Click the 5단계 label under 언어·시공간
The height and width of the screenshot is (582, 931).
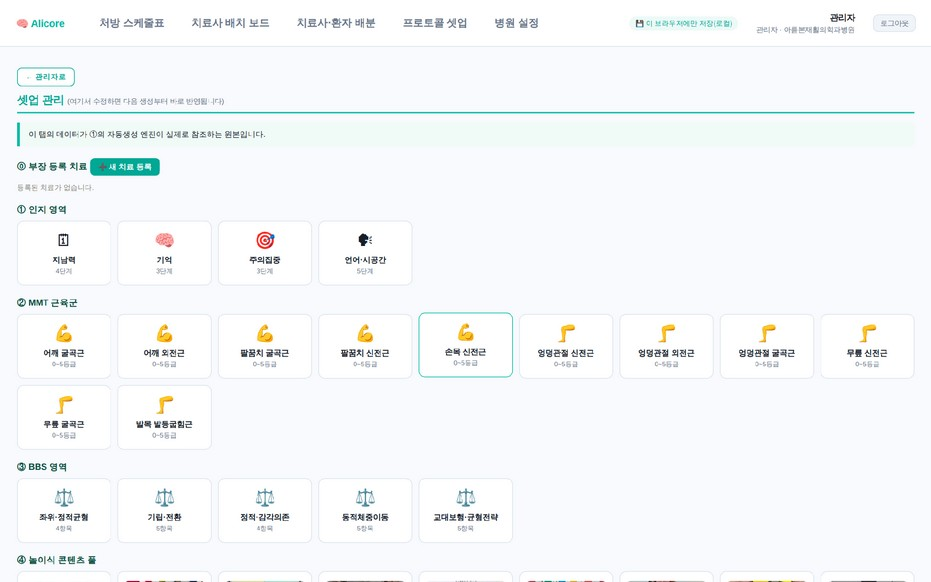(365, 271)
